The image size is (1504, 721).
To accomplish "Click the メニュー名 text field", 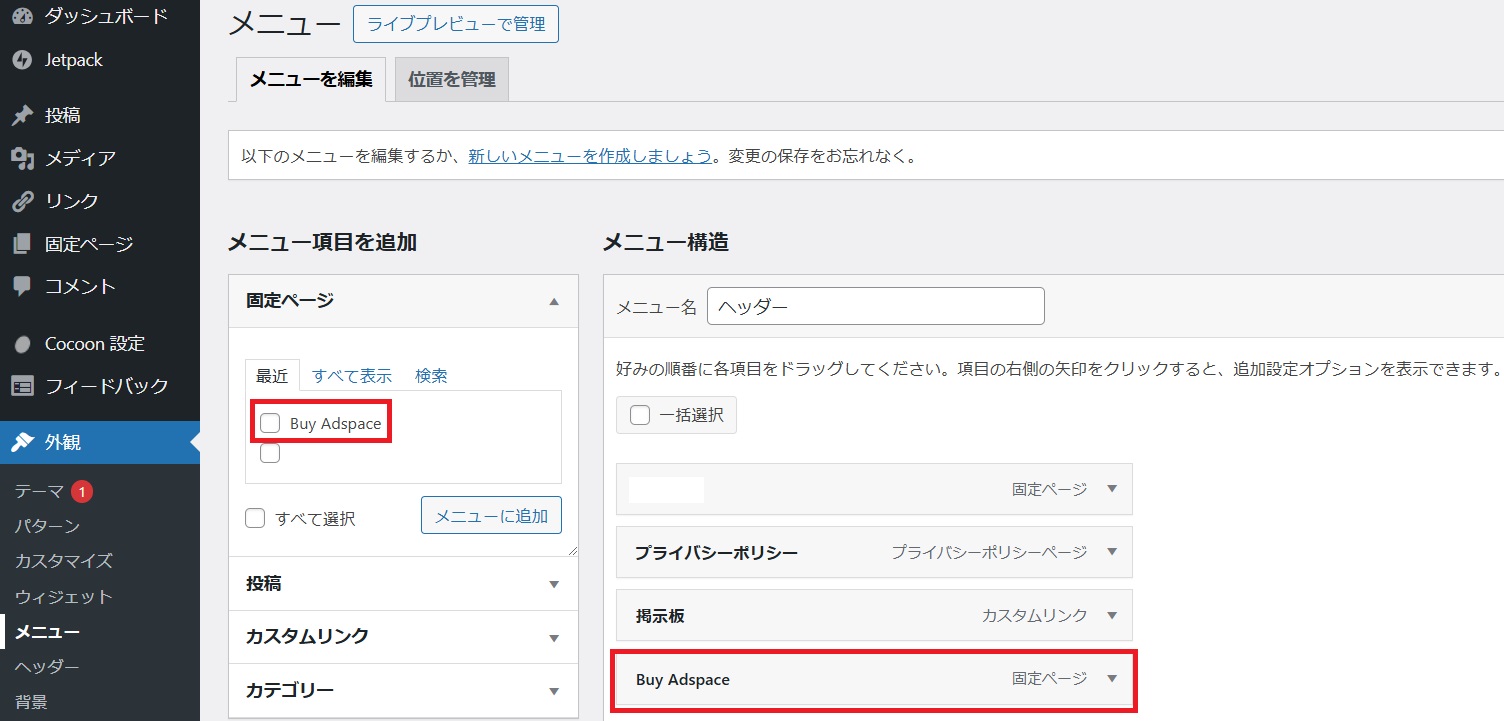I will [x=875, y=307].
